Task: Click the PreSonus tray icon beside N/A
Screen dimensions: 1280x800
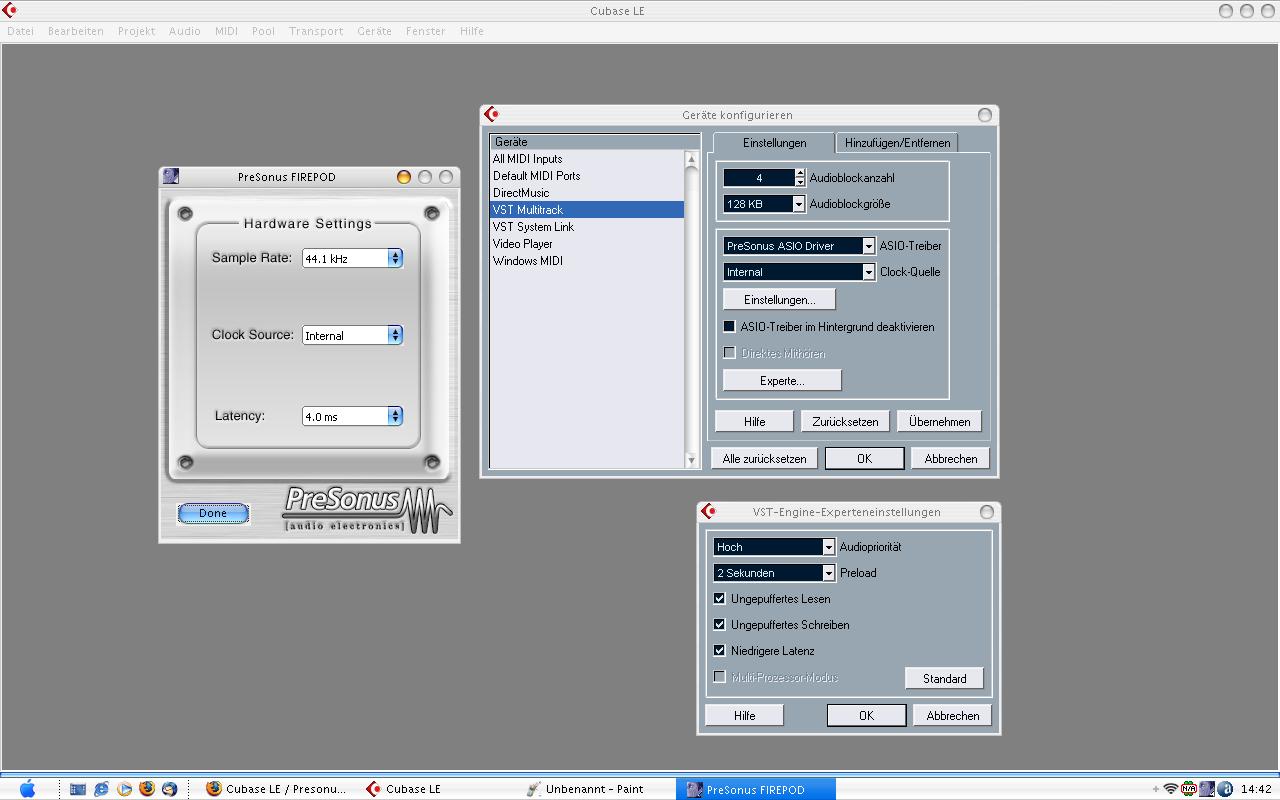Action: pos(1207,789)
